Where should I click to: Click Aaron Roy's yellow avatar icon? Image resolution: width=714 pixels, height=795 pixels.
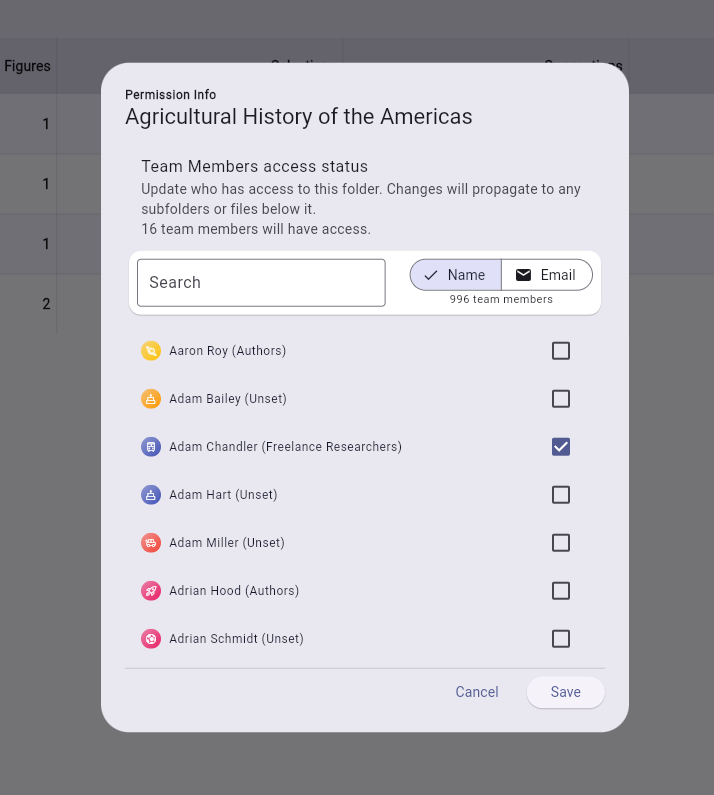[x=151, y=351]
